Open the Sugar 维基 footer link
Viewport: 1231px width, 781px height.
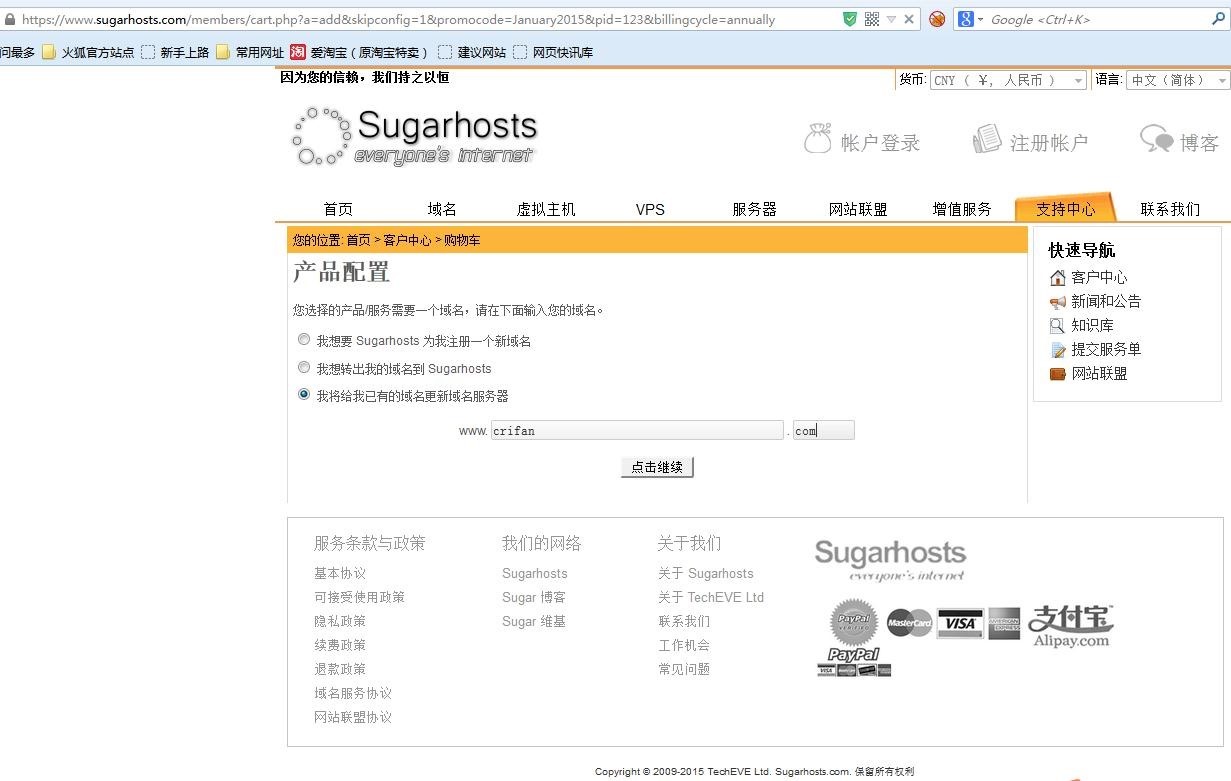tap(534, 621)
